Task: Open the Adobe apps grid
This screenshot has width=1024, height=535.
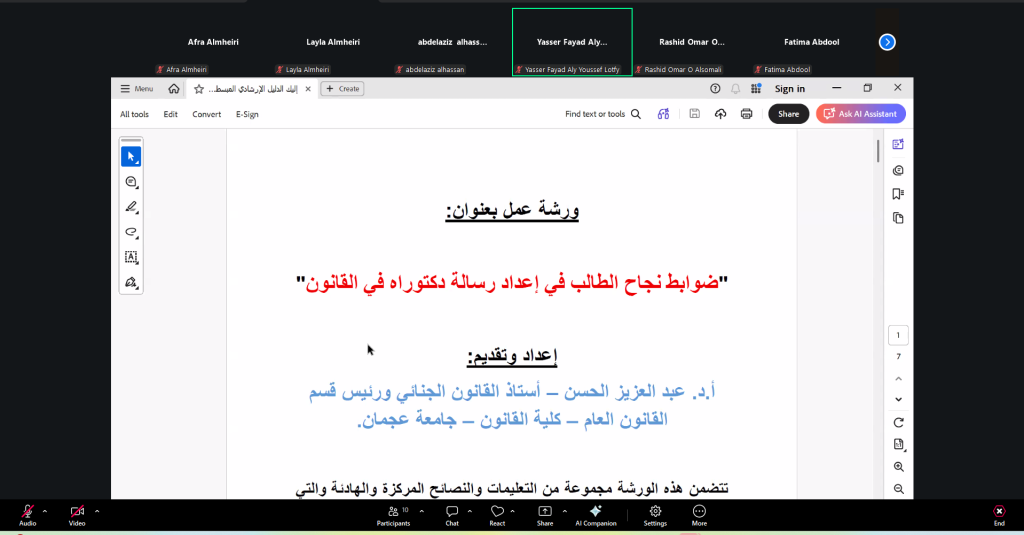Action: (x=756, y=89)
